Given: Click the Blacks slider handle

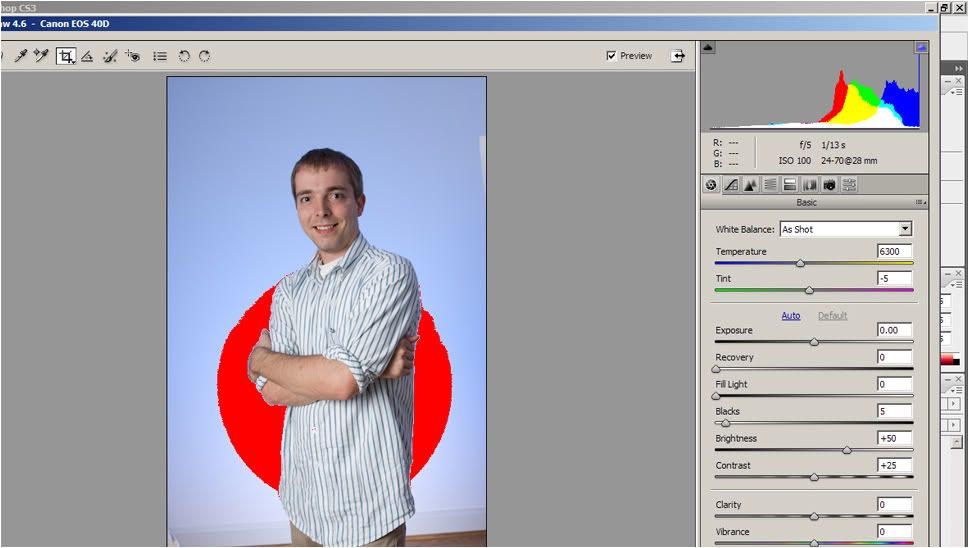Looking at the screenshot, I should click(x=726, y=423).
